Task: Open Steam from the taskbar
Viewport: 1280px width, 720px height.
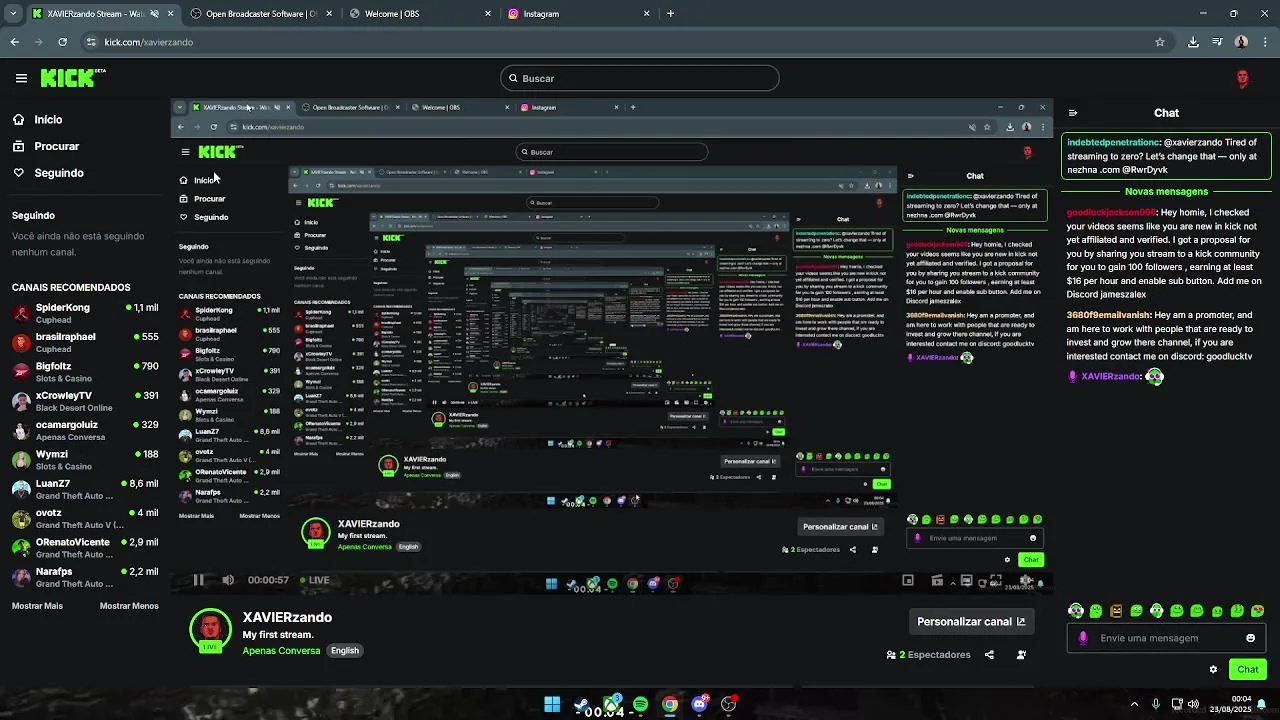Action: point(581,704)
